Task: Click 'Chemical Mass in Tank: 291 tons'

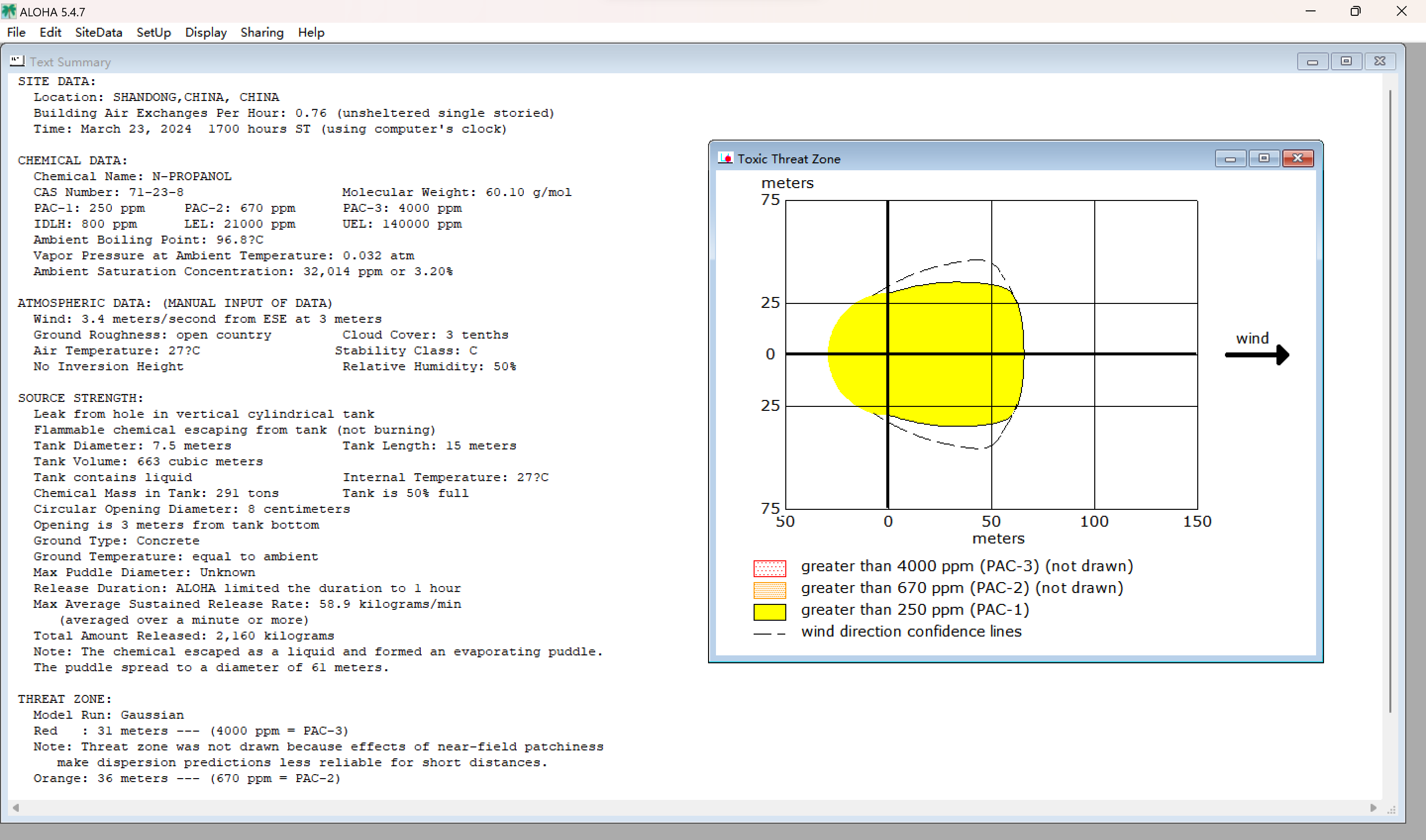Action: [x=156, y=494]
